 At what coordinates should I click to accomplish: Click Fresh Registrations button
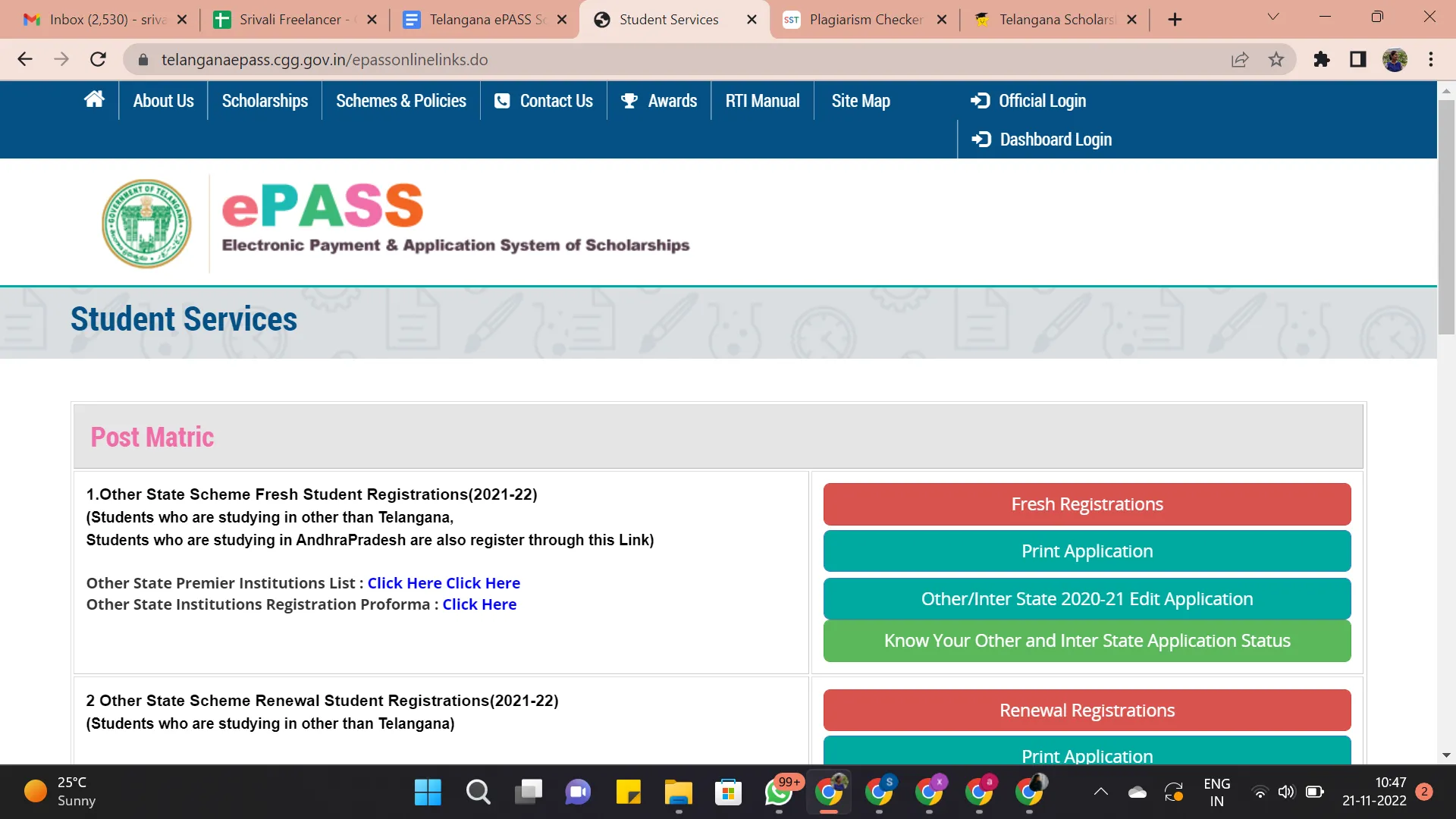(1087, 504)
